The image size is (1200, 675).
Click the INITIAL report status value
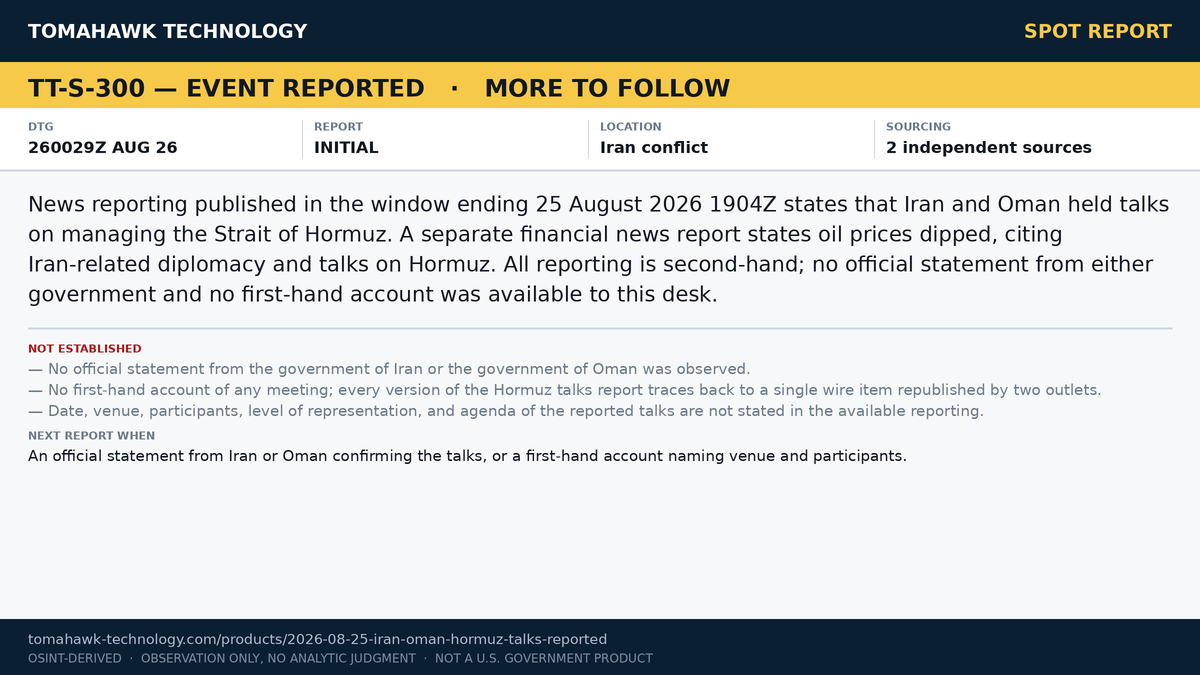(346, 147)
